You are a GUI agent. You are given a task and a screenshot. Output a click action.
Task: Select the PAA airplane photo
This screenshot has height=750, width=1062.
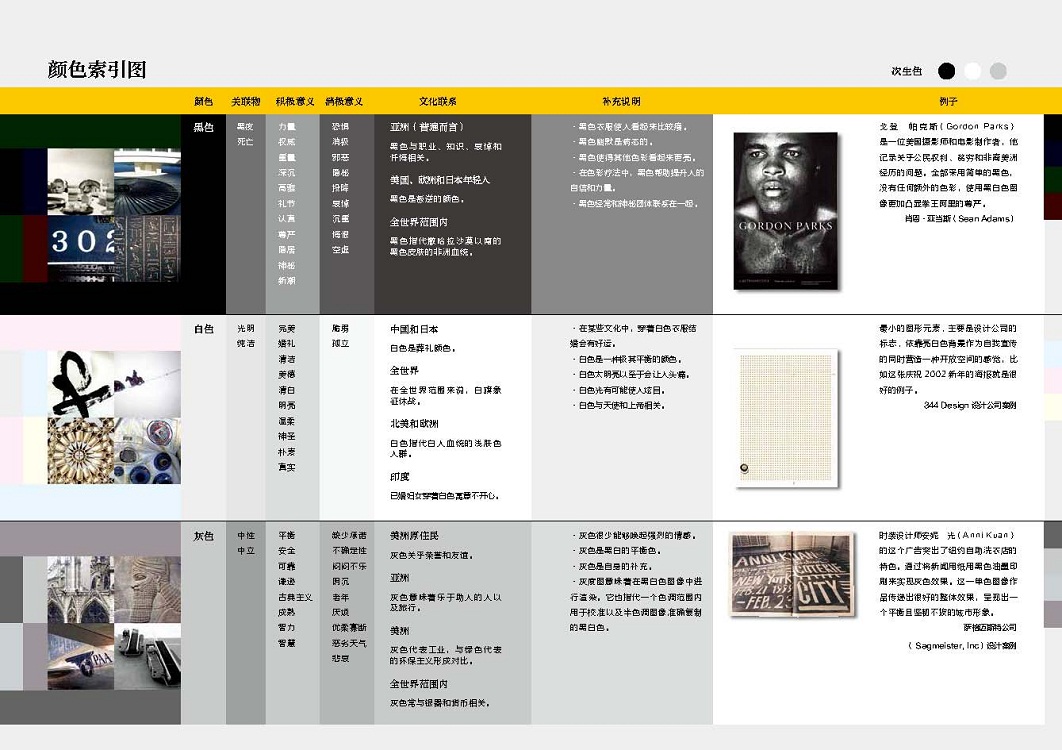pyautogui.click(x=147, y=655)
